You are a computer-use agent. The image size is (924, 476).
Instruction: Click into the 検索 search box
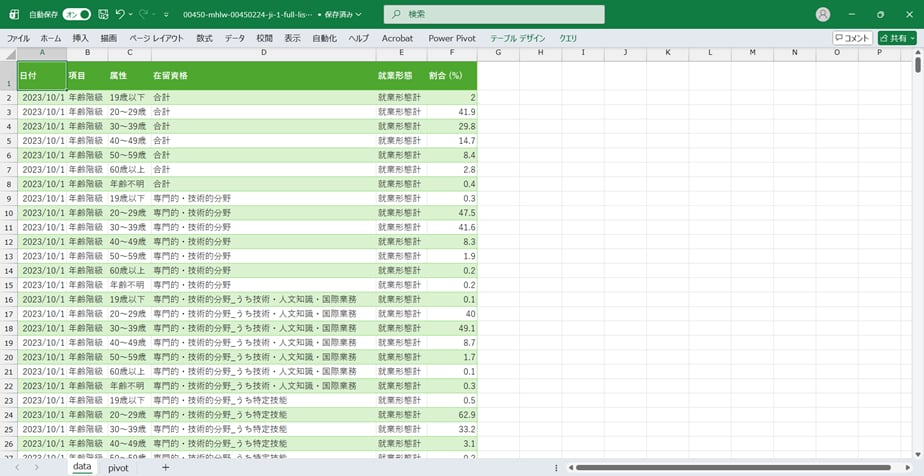pyautogui.click(x=494, y=14)
